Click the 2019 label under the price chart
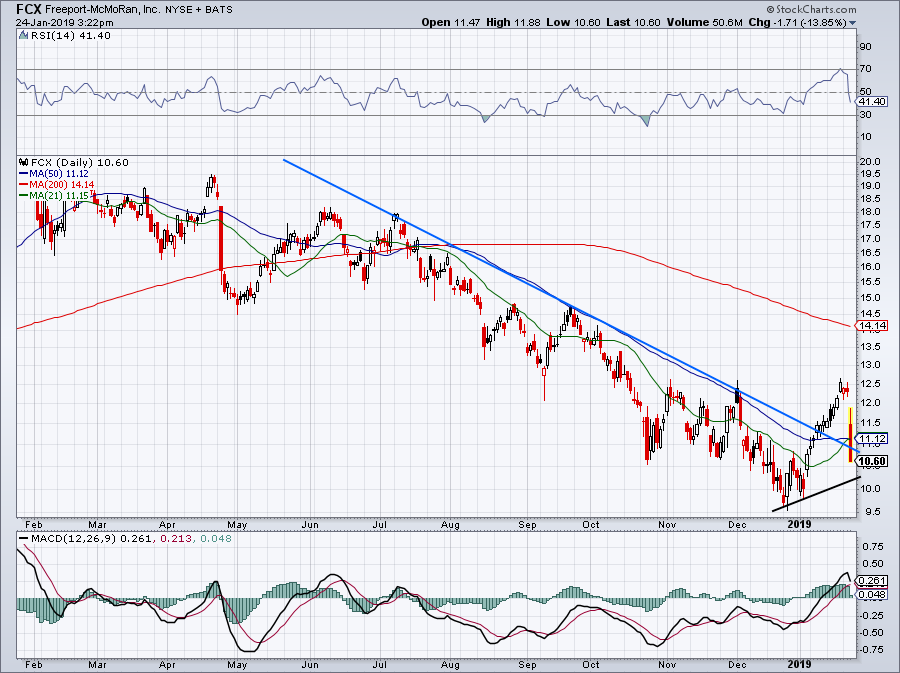 click(800, 524)
